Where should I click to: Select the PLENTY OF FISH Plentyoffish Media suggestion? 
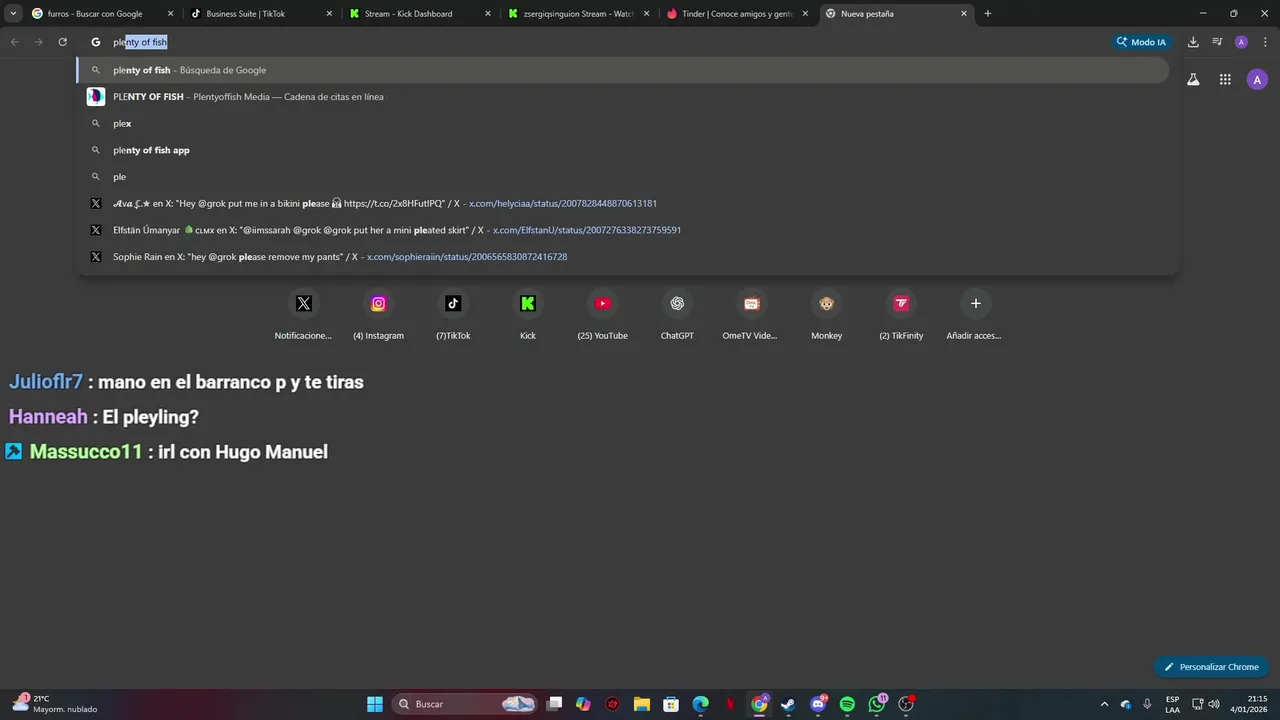[622, 97]
